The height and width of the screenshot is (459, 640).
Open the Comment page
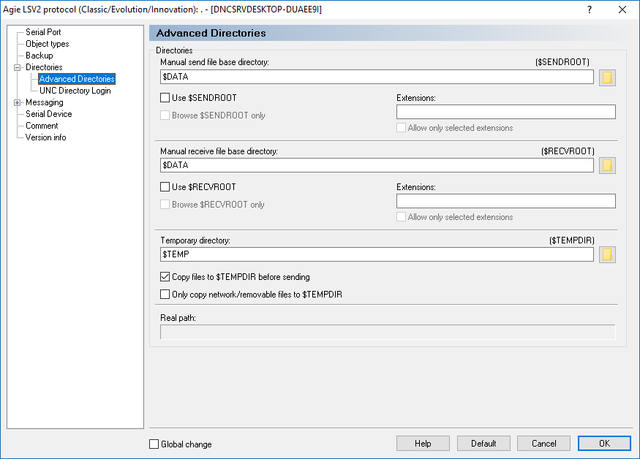click(42, 126)
